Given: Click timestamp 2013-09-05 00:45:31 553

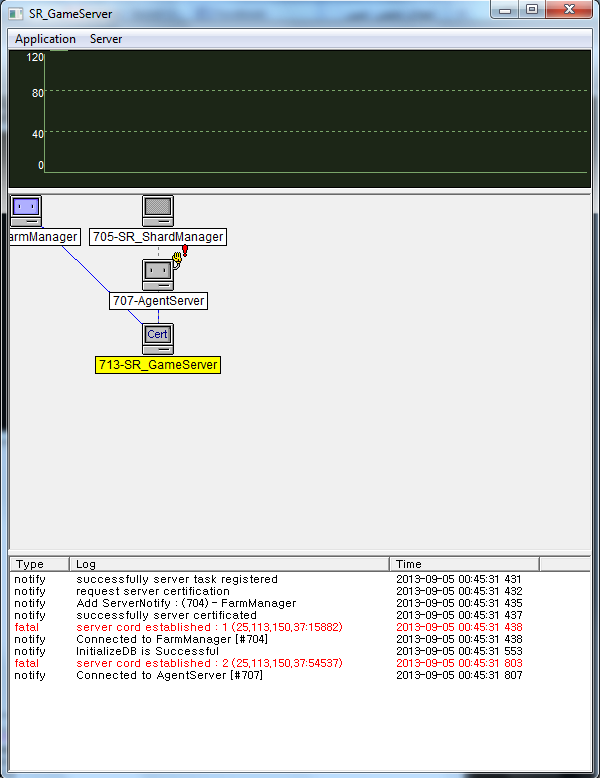Looking at the screenshot, I should (x=459, y=651).
